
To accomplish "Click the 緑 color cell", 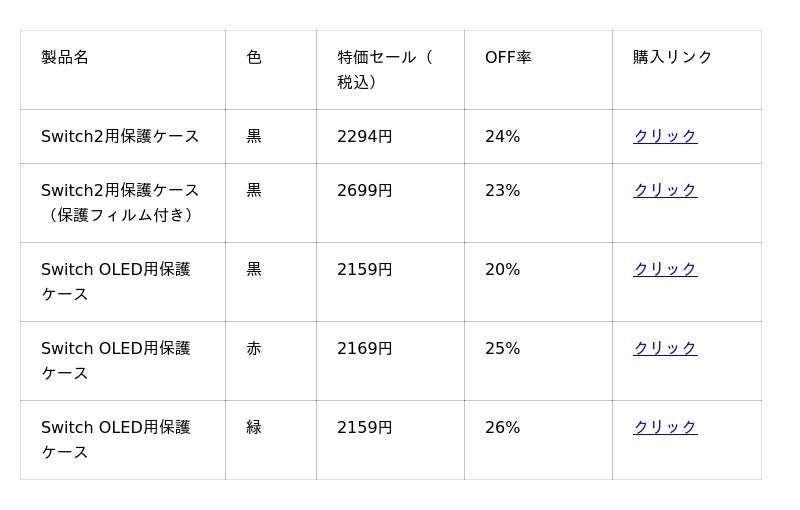I will [x=254, y=427].
